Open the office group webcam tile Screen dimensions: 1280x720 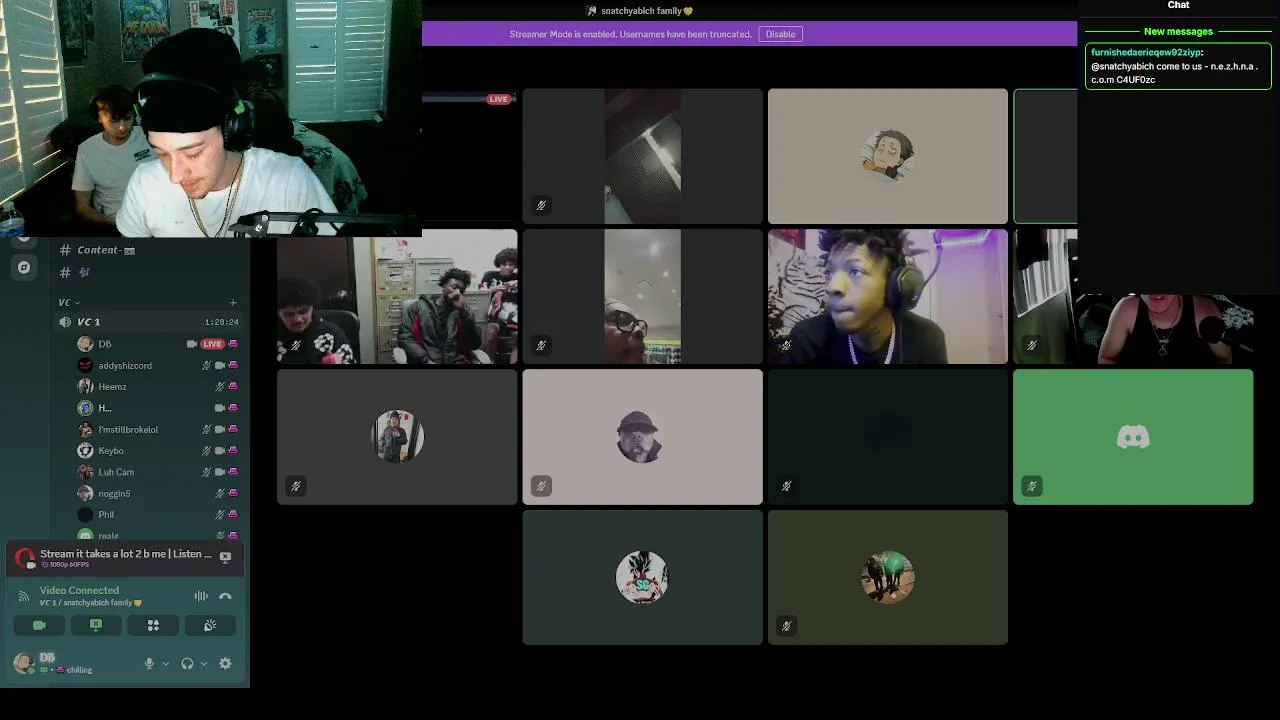397,297
